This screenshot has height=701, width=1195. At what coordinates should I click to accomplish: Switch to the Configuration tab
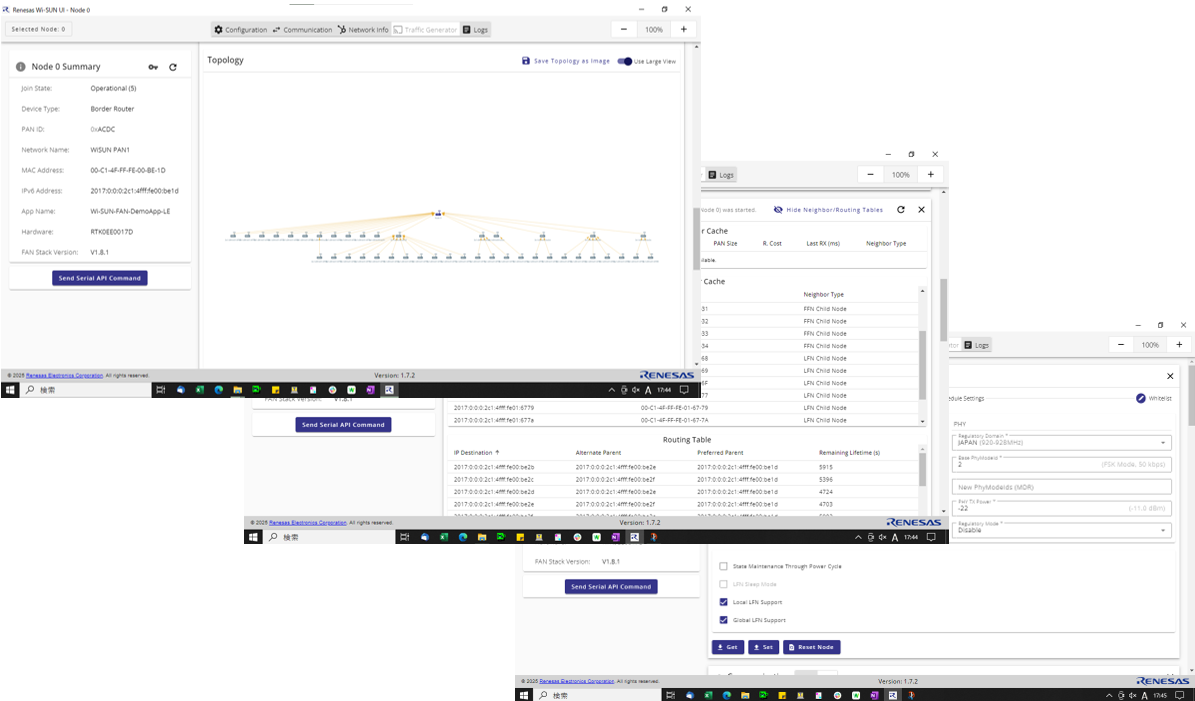coord(241,30)
